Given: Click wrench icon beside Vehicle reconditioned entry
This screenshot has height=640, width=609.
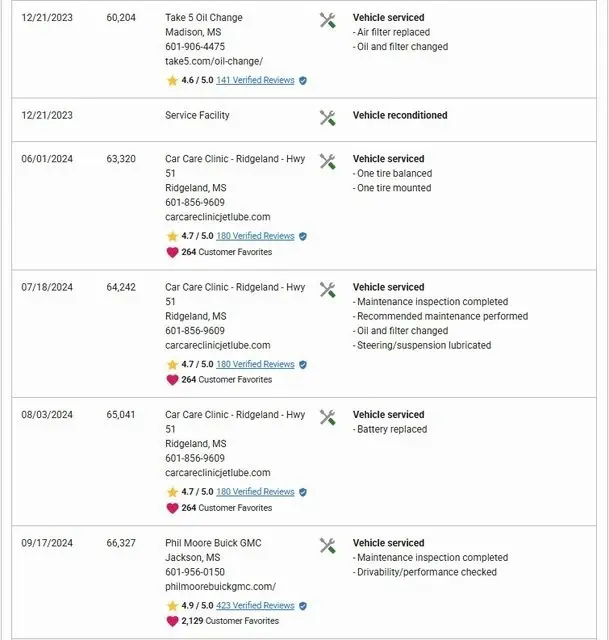Looking at the screenshot, I should 327,118.
